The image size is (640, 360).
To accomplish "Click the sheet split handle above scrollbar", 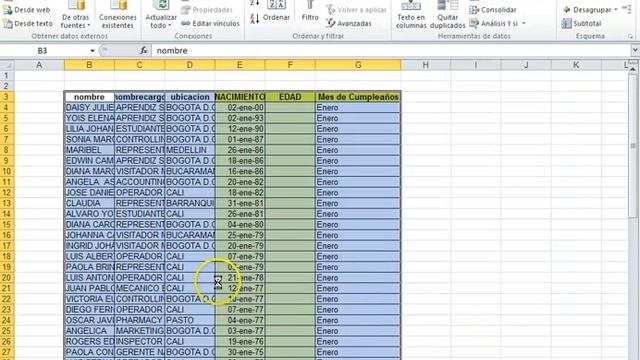I will [x=633, y=62].
